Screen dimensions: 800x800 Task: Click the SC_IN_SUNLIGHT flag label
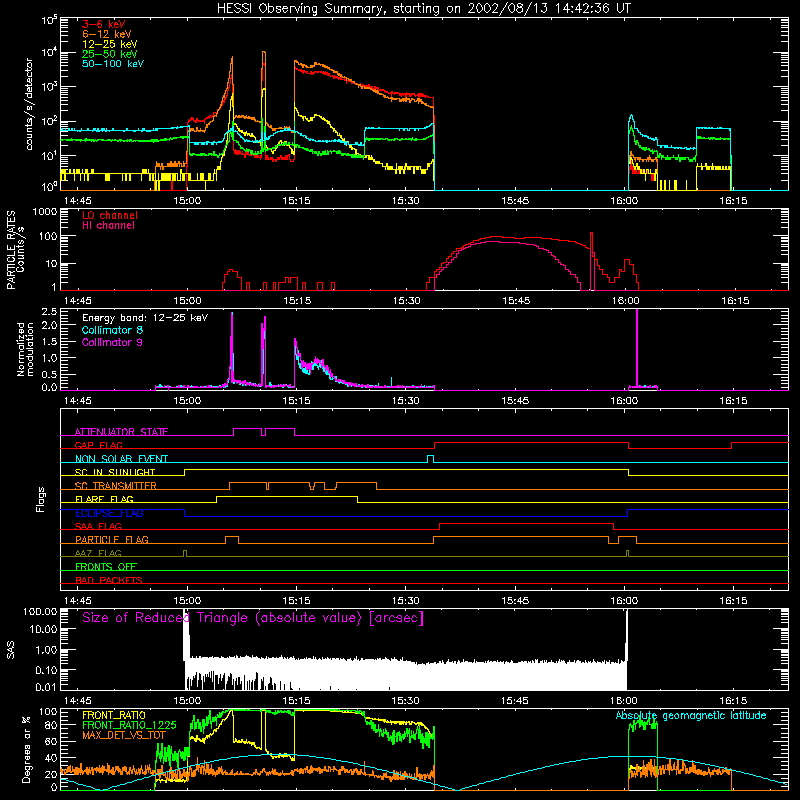click(115, 472)
